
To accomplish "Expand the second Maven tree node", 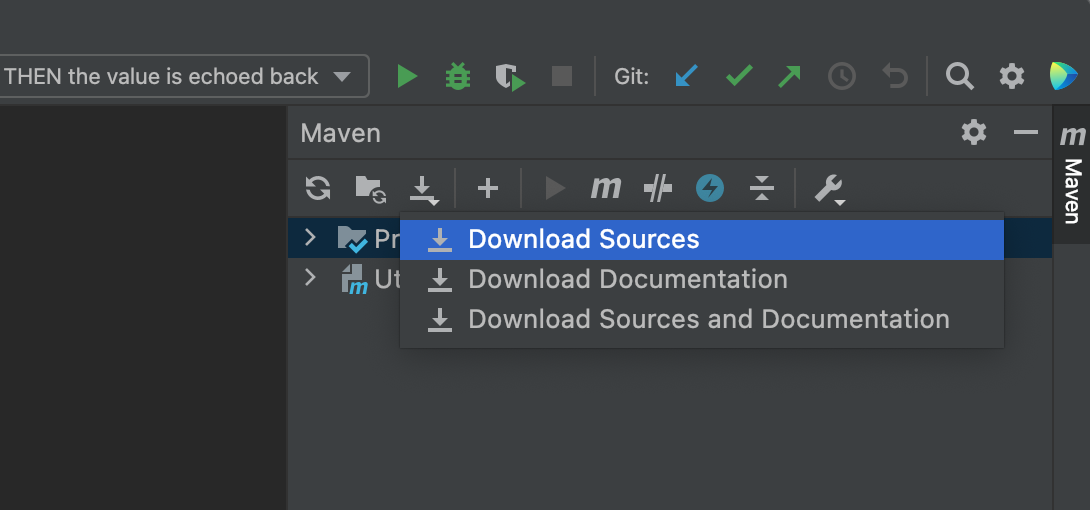I will click(311, 278).
